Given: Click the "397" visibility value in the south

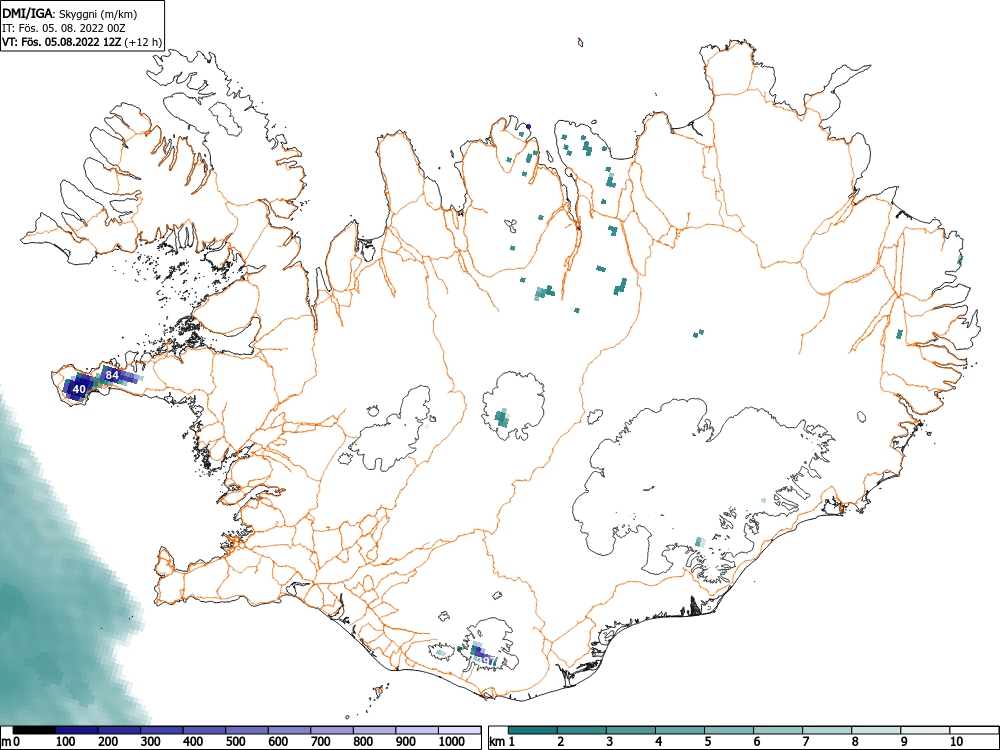Looking at the screenshot, I should tap(485, 661).
